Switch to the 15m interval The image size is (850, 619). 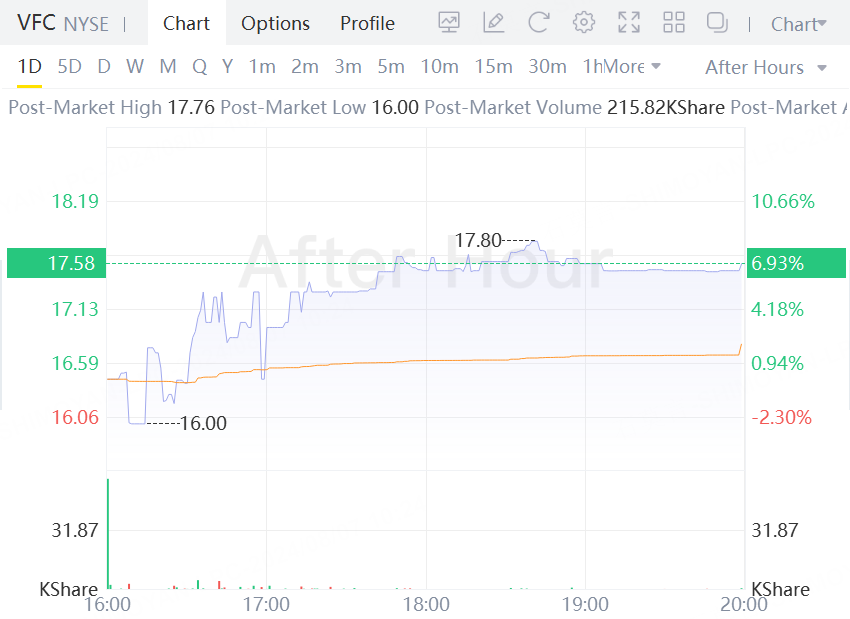493,67
